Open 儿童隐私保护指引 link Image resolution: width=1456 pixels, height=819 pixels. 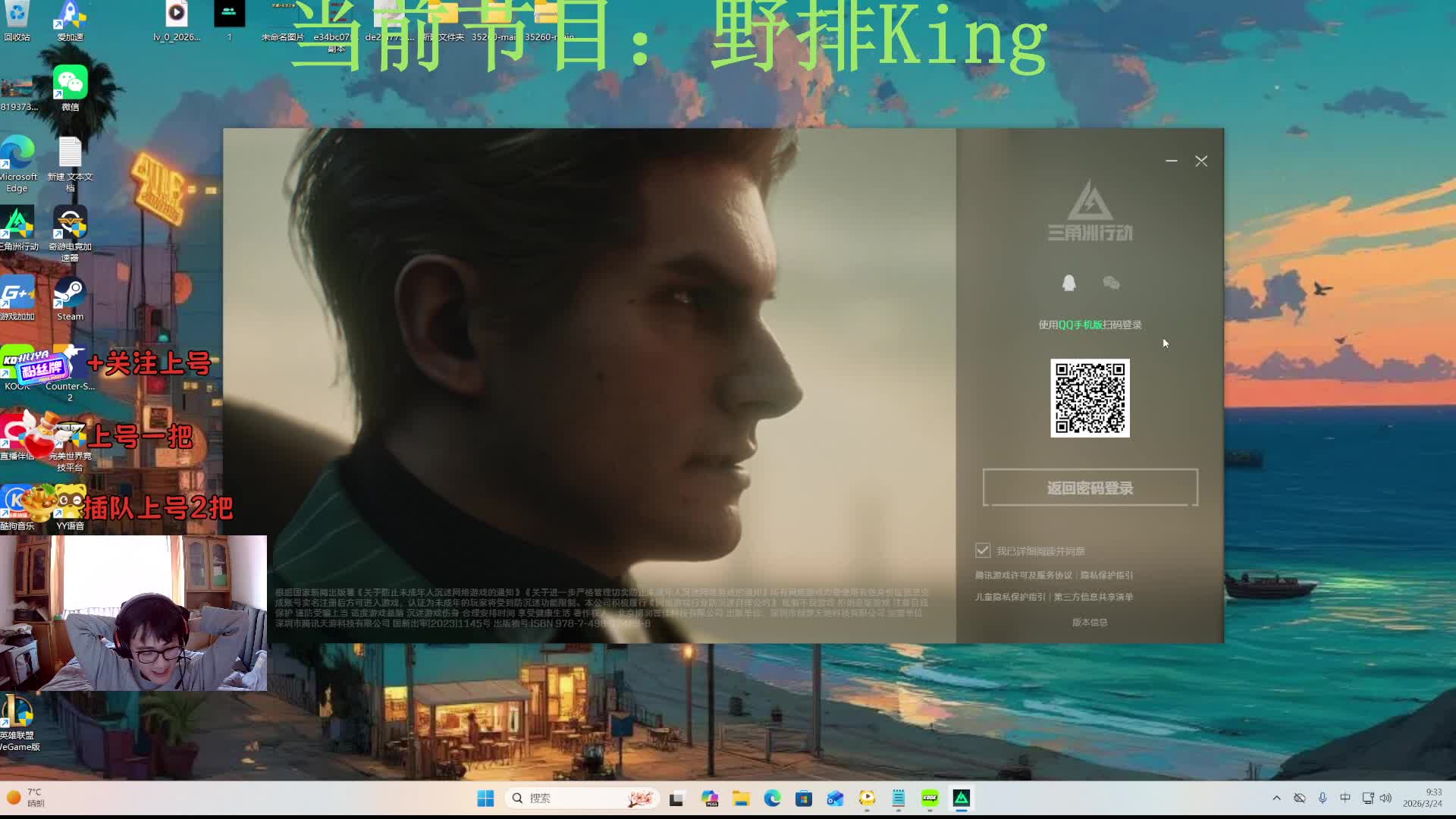click(1009, 597)
